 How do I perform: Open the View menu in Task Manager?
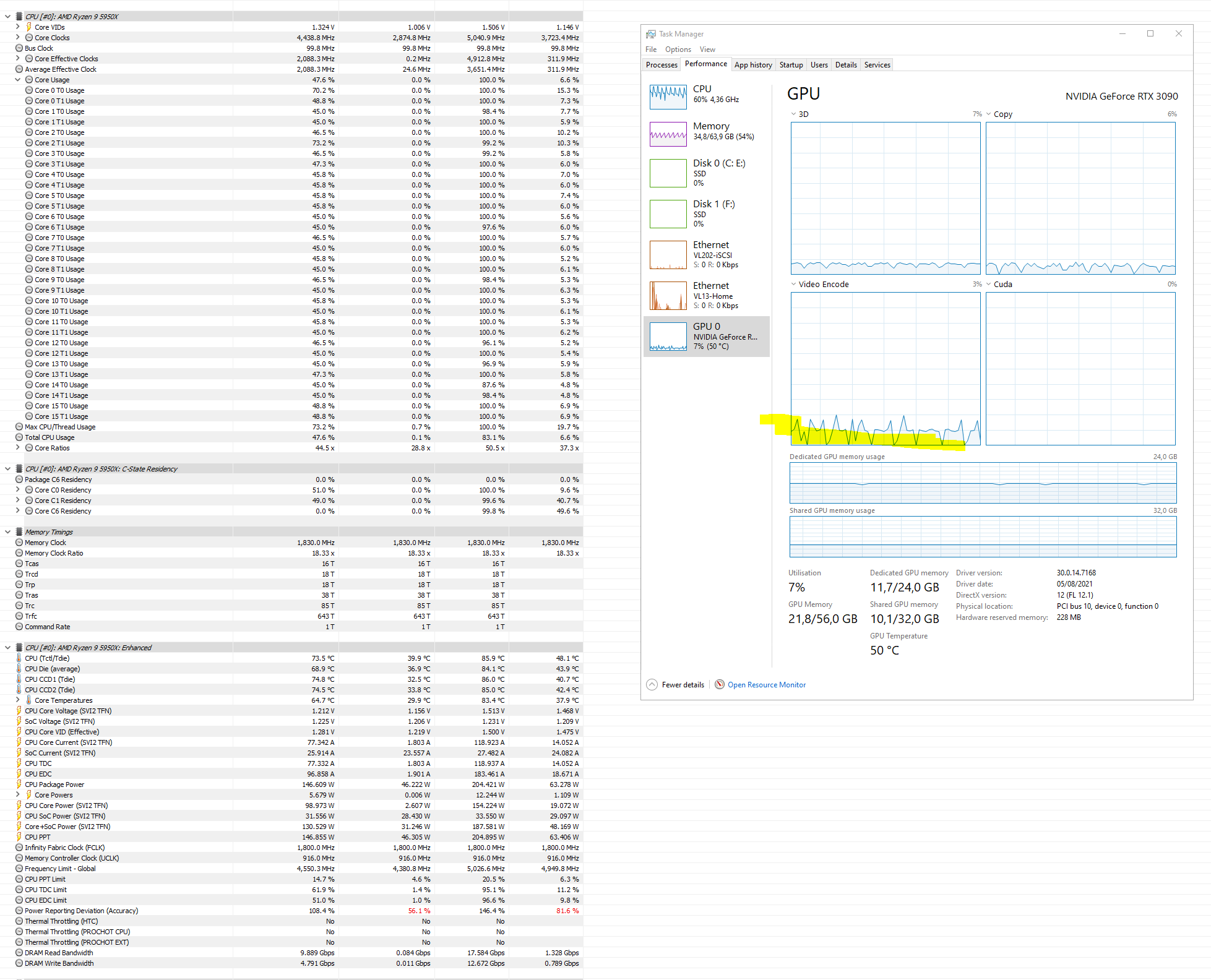click(x=707, y=49)
